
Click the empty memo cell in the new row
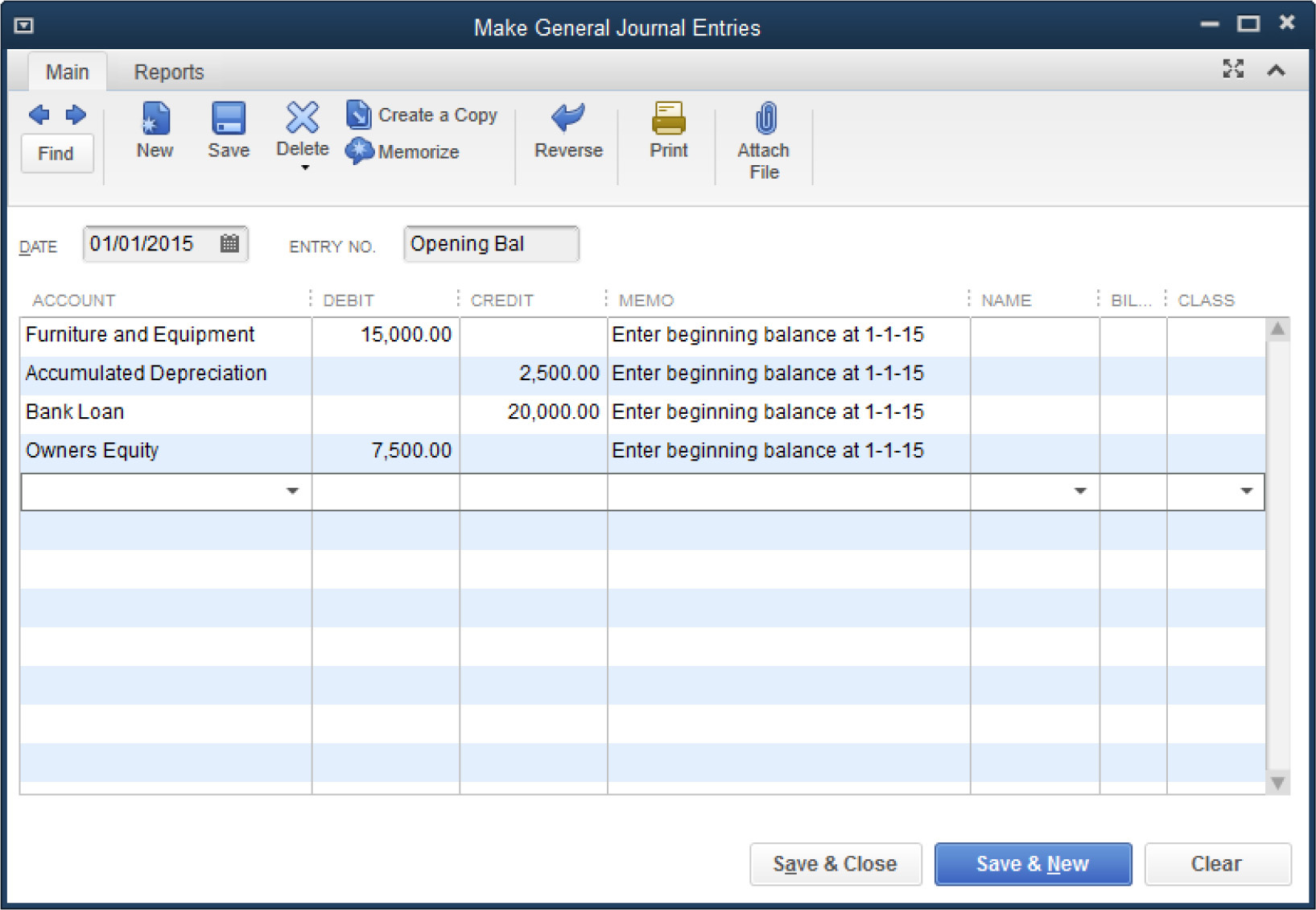[789, 491]
